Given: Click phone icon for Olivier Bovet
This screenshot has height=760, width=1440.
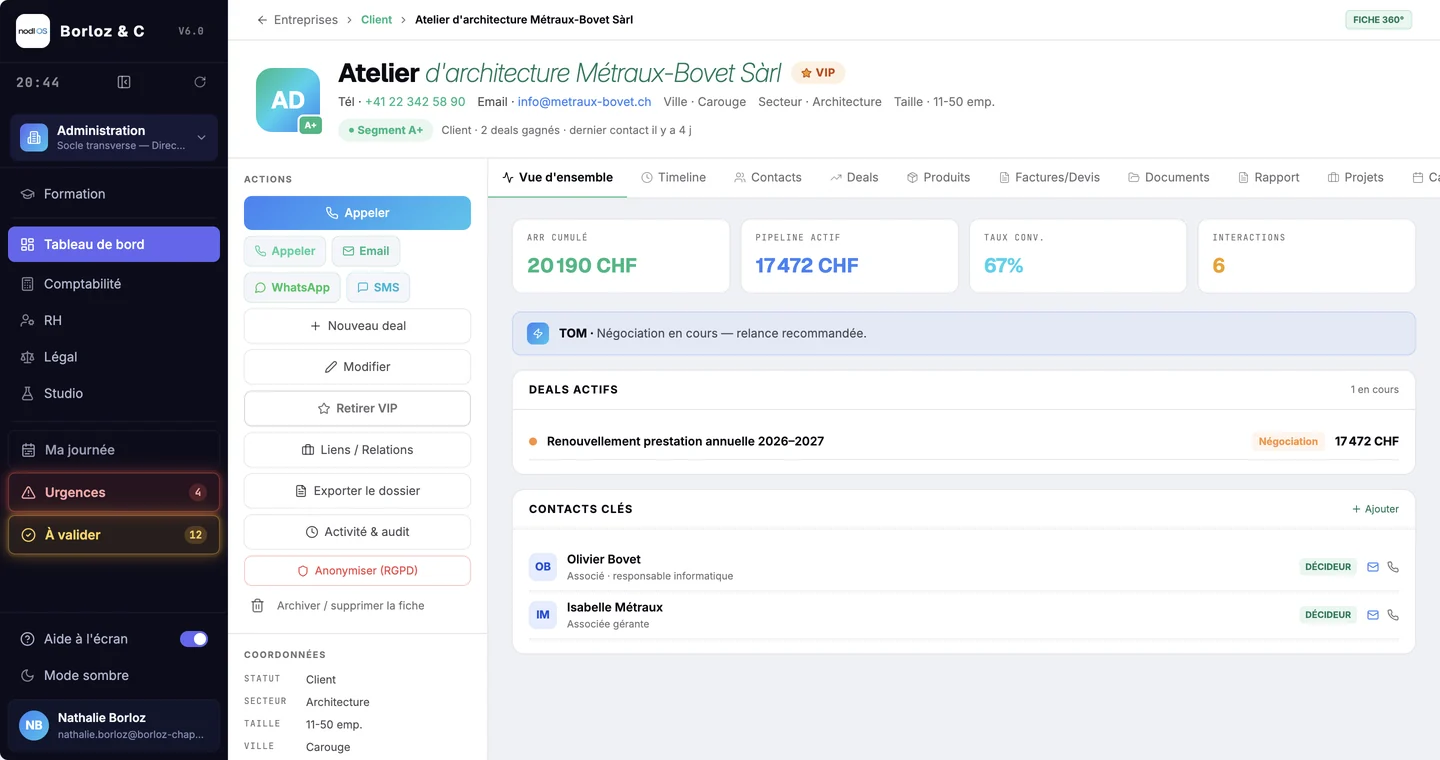Looking at the screenshot, I should point(1393,567).
